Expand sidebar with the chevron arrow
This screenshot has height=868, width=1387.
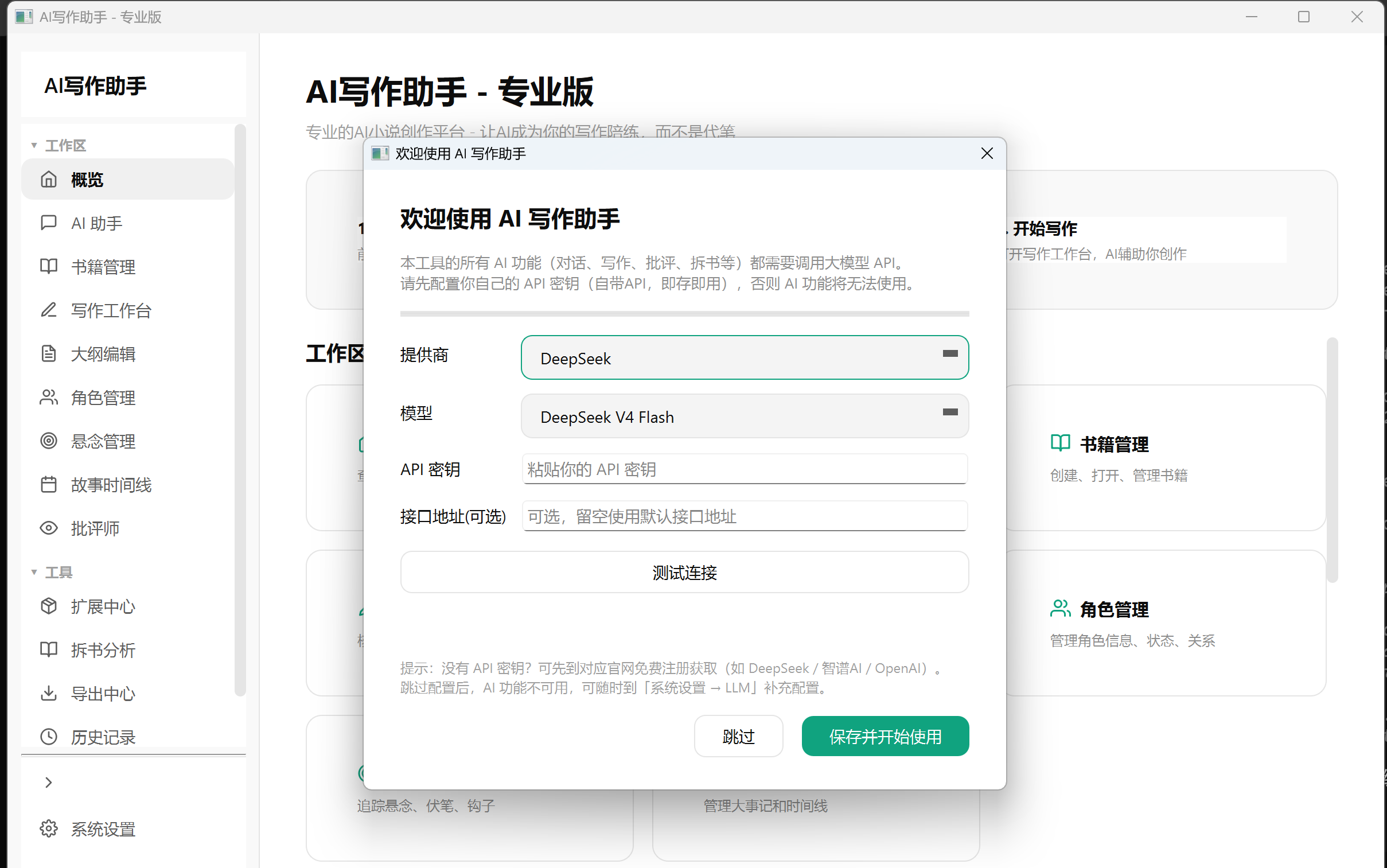(x=49, y=783)
